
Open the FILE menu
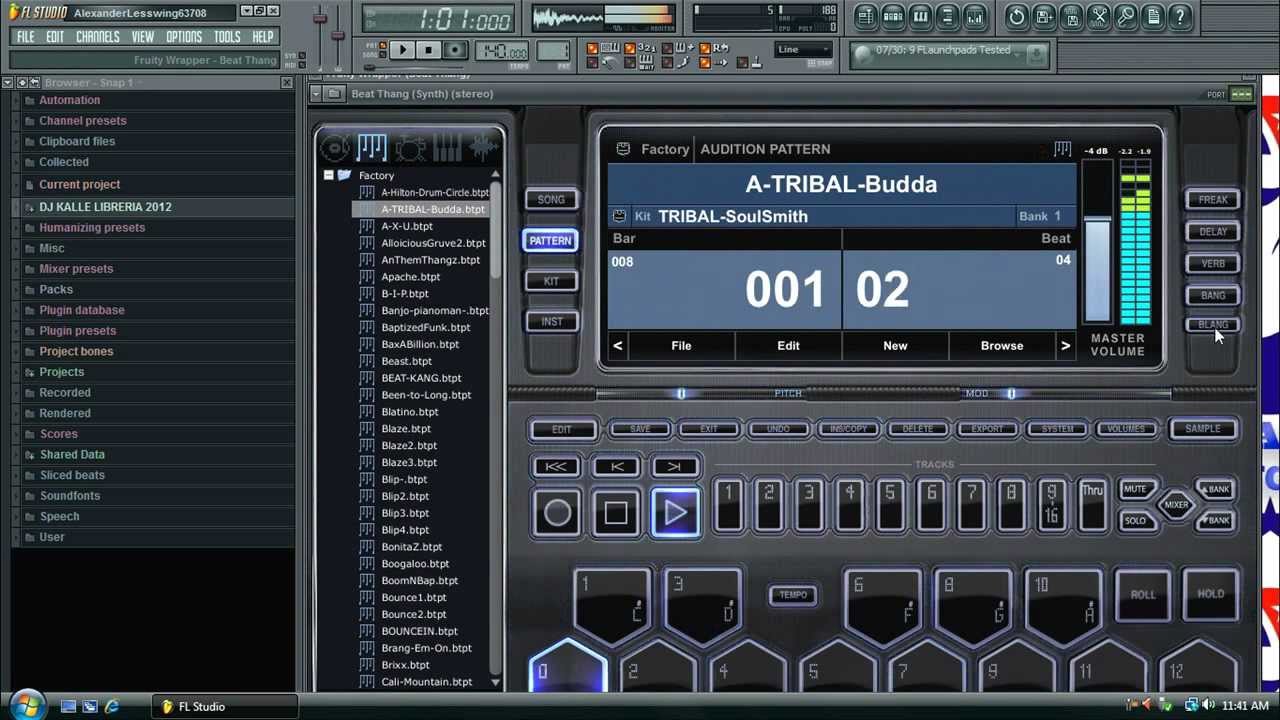[26, 37]
